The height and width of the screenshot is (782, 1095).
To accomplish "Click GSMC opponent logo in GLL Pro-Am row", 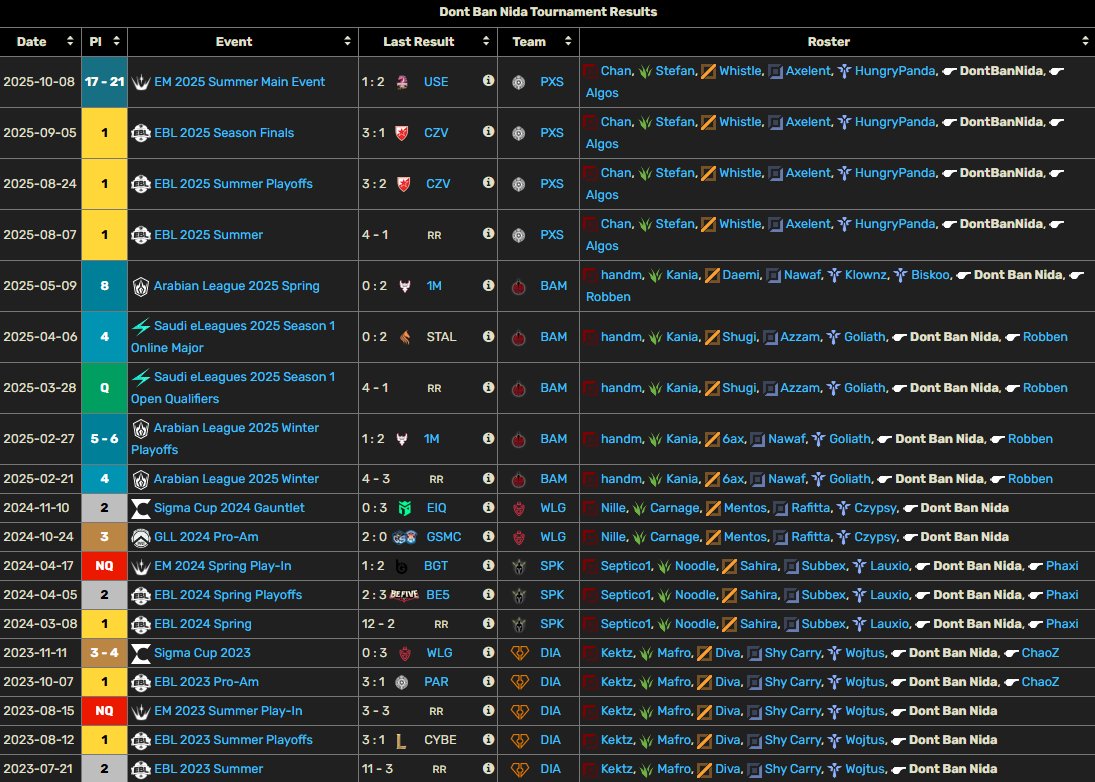I will pyautogui.click(x=404, y=537).
